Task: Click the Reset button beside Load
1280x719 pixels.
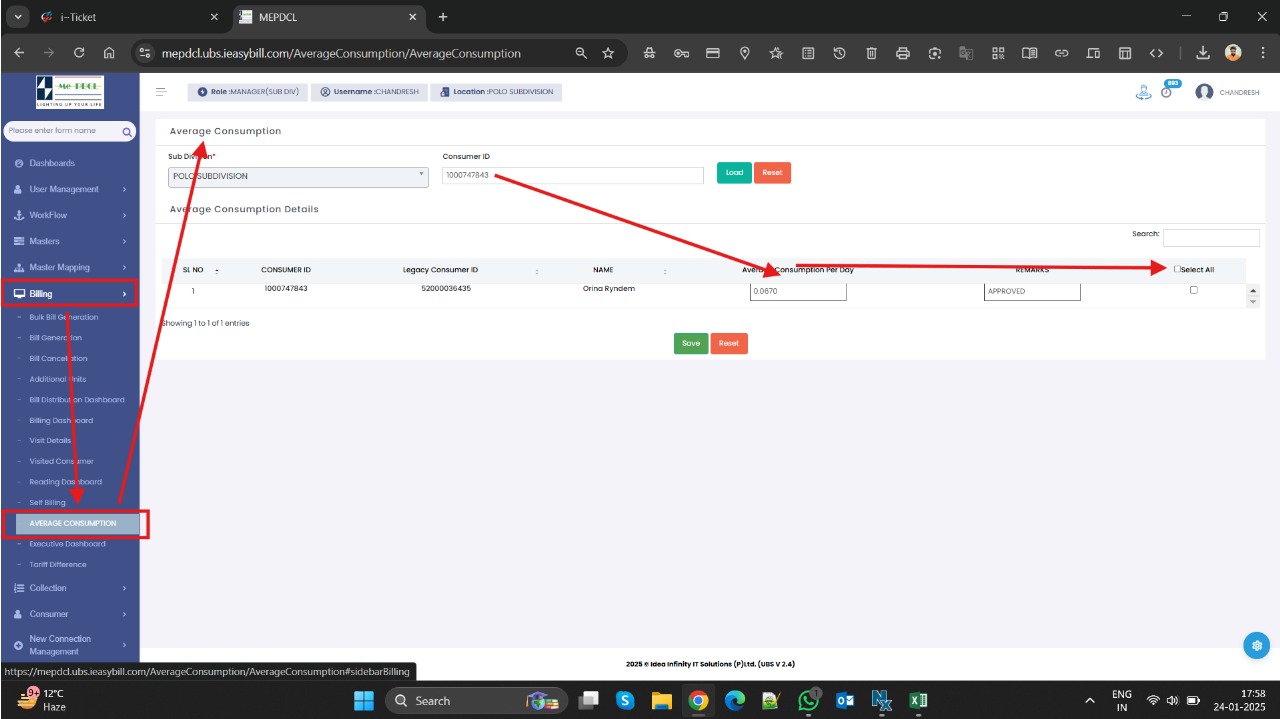Action: pos(772,173)
